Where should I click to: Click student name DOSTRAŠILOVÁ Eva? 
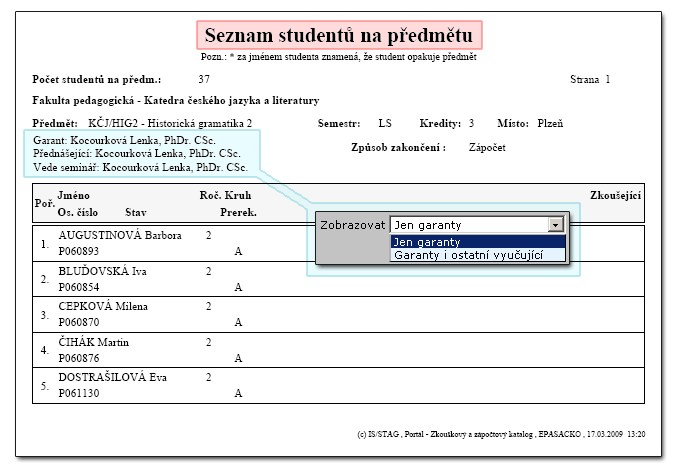(113, 377)
